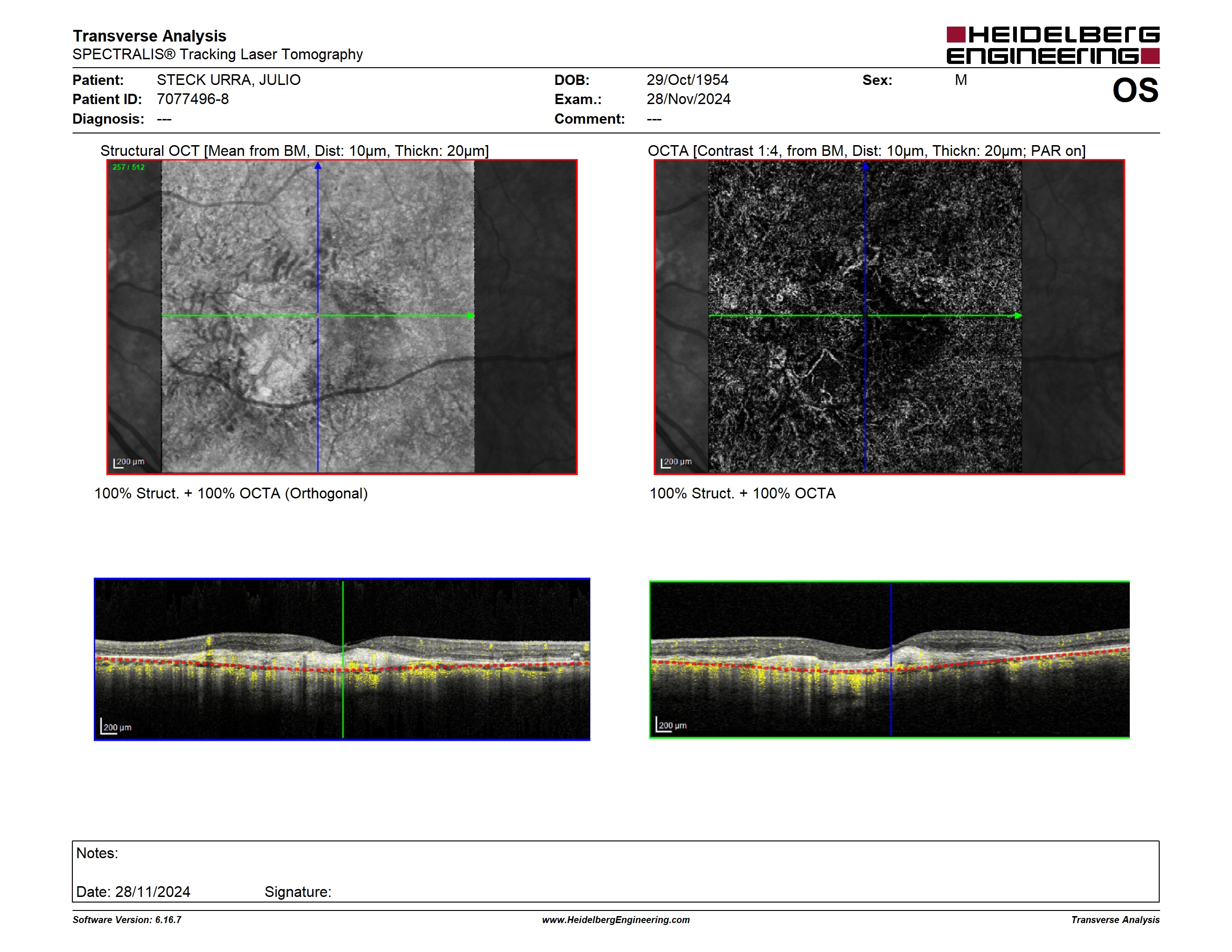Click the 200 µm scale in green-framed B-scan
The width and height of the screenshot is (1232, 952).
click(671, 725)
